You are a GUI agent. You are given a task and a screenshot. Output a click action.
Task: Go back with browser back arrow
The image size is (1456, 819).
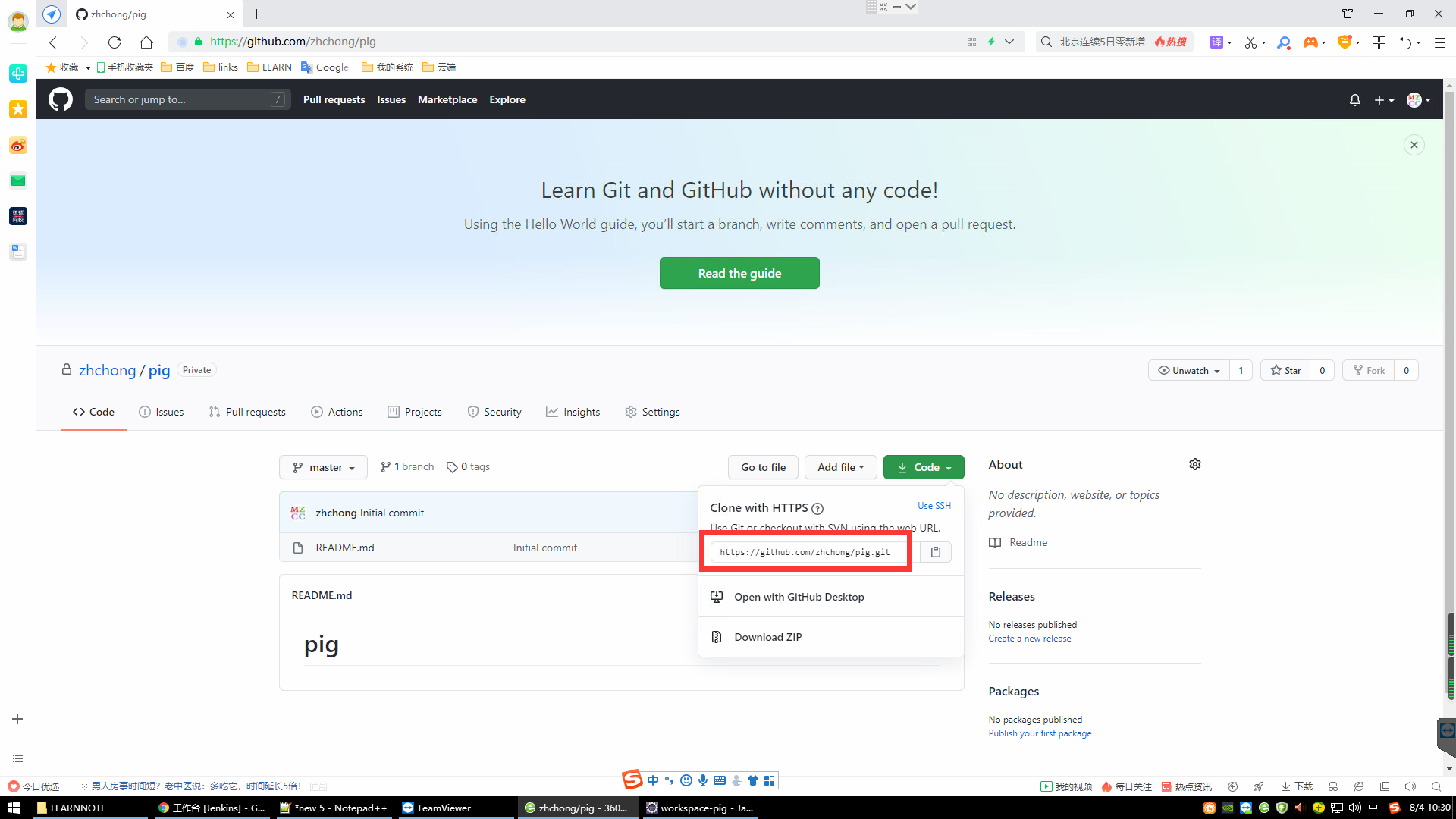53,42
